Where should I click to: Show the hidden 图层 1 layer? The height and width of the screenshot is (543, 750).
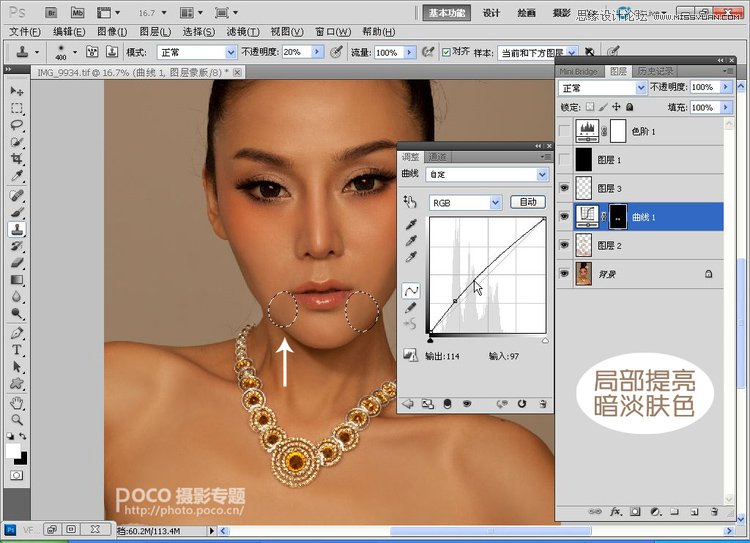point(564,160)
